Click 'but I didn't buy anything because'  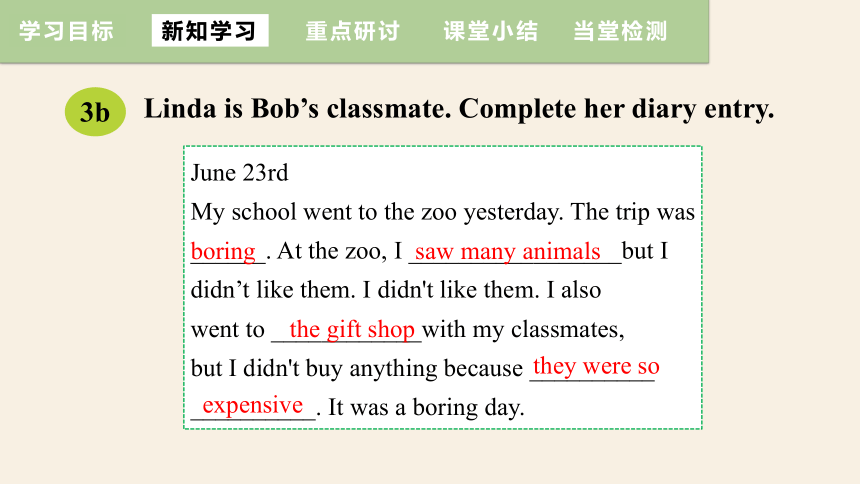pyautogui.click(x=357, y=368)
